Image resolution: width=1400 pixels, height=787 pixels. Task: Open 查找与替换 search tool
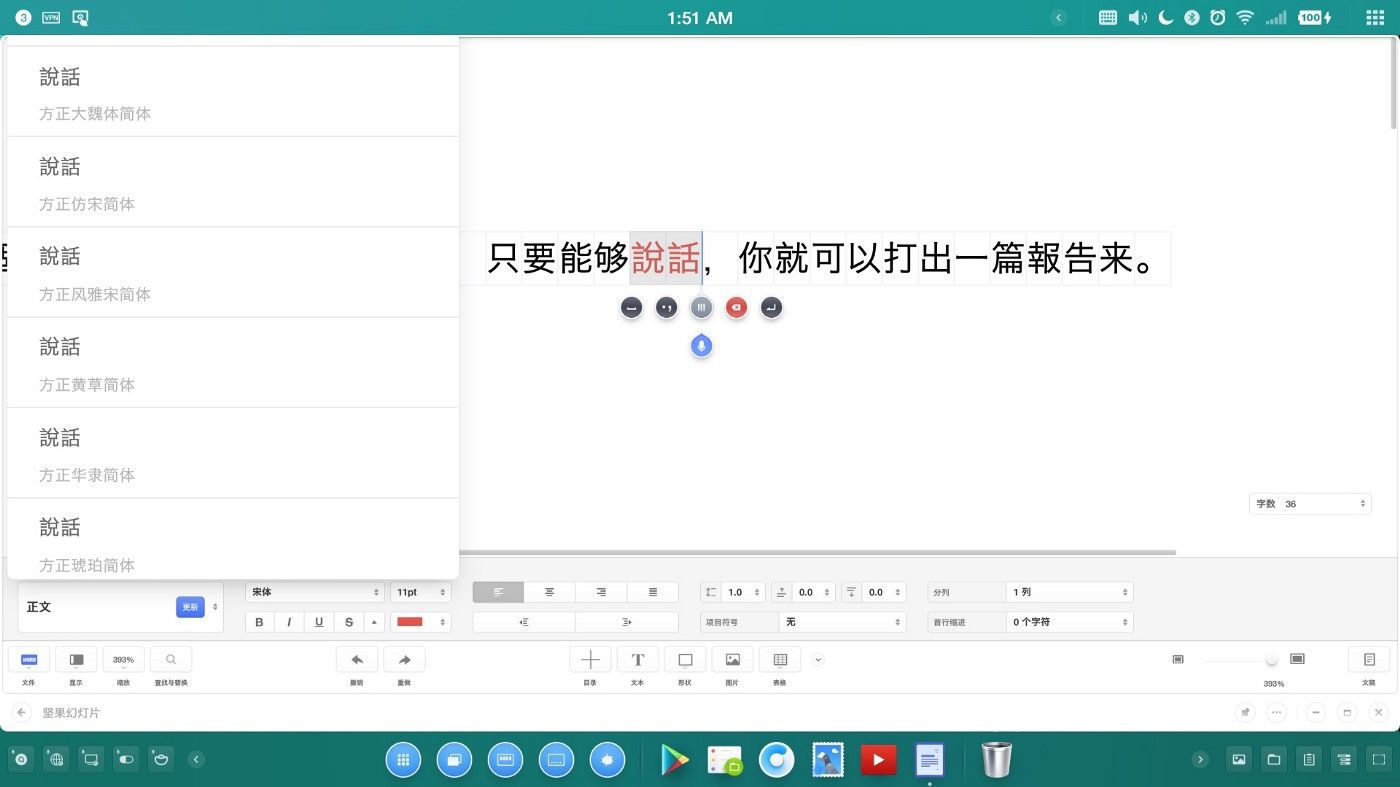(x=171, y=660)
